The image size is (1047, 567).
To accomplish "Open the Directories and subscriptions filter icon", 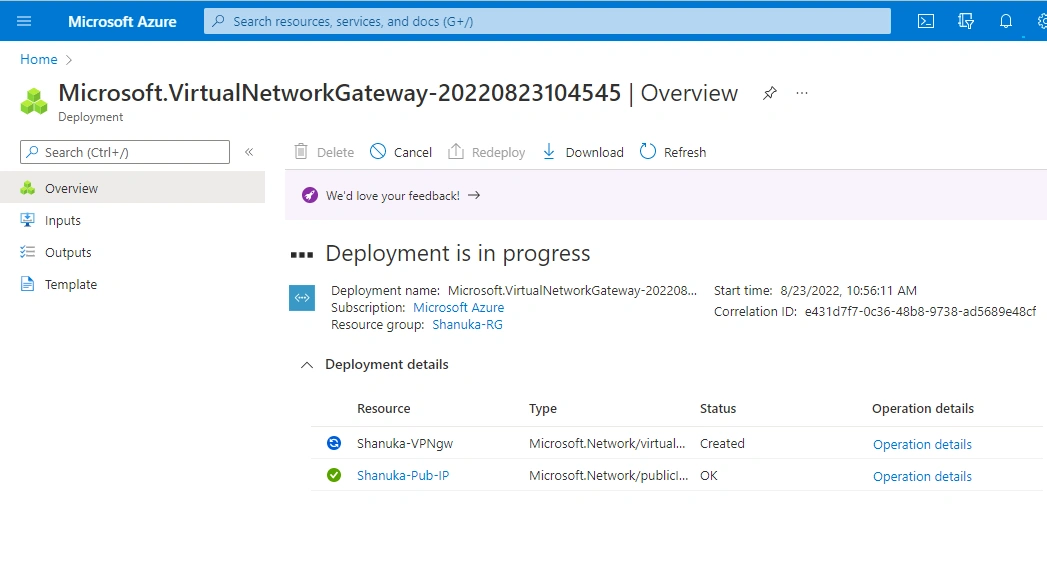I will click(x=966, y=21).
